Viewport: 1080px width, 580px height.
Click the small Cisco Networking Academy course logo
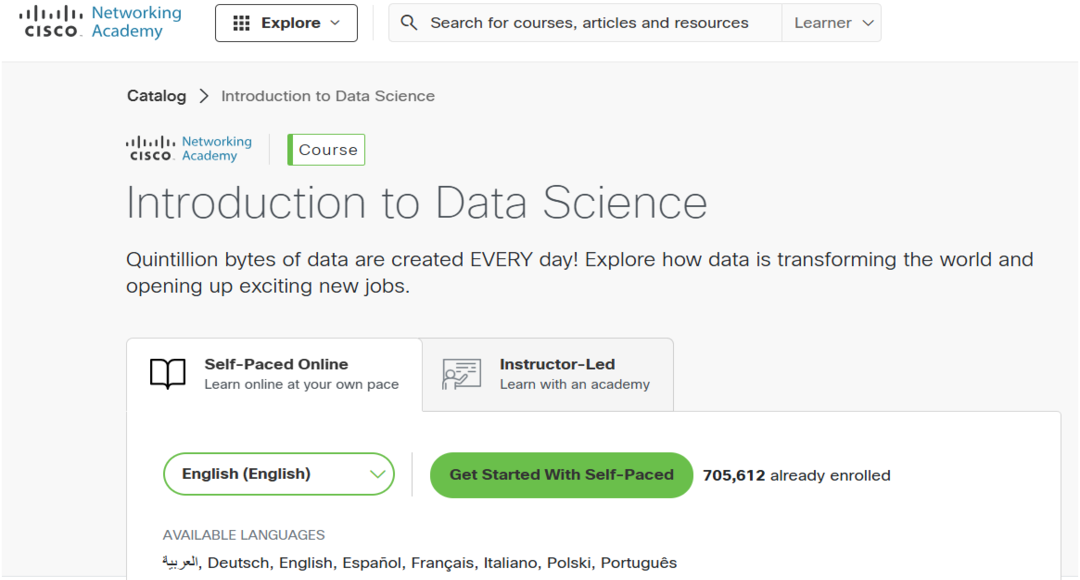pyautogui.click(x=189, y=149)
